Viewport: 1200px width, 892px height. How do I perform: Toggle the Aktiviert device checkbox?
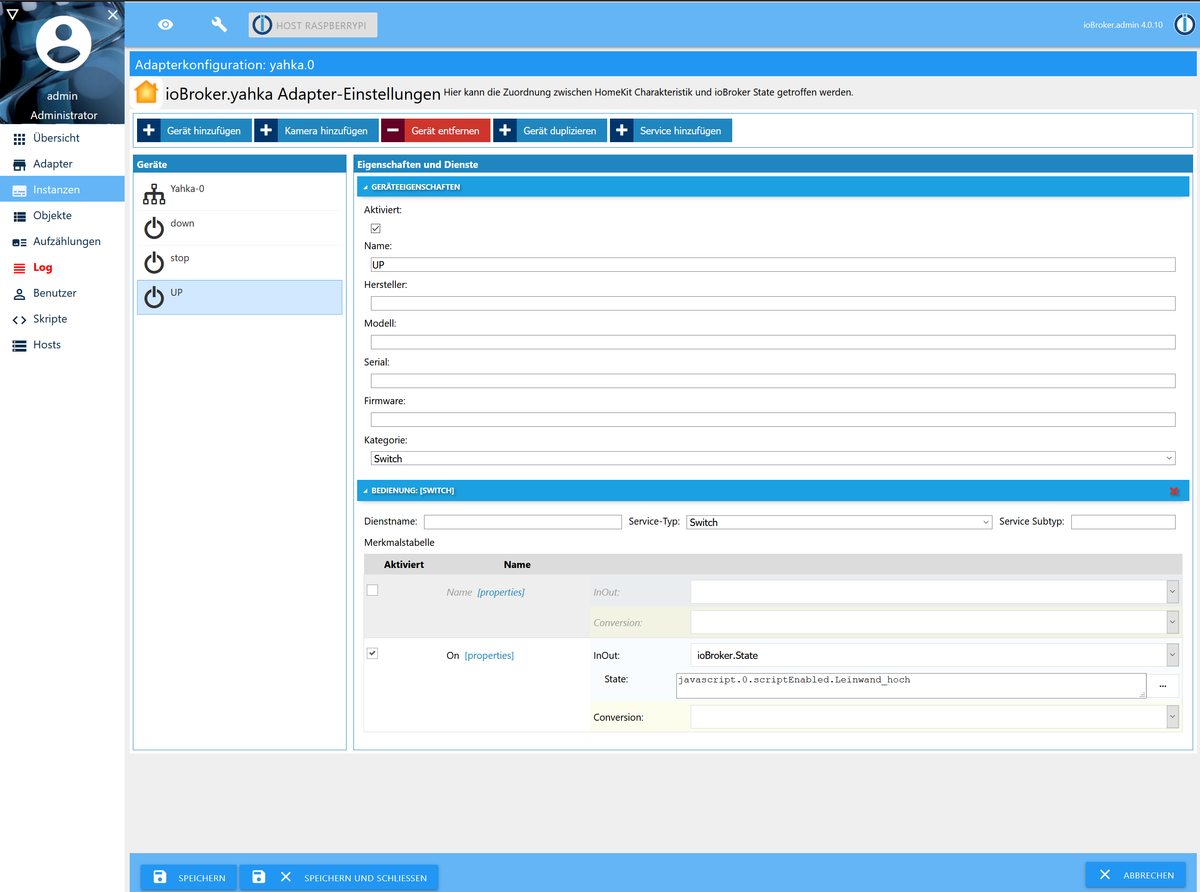[x=376, y=229]
